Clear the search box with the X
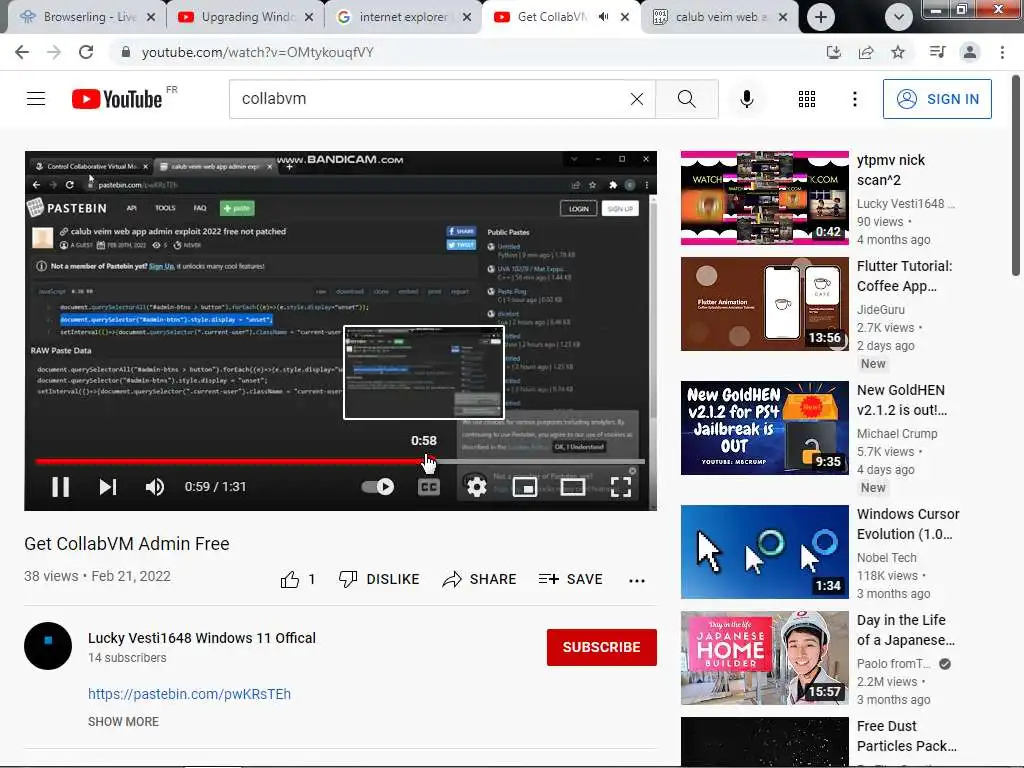Screen dimensions: 1024x768 point(637,99)
